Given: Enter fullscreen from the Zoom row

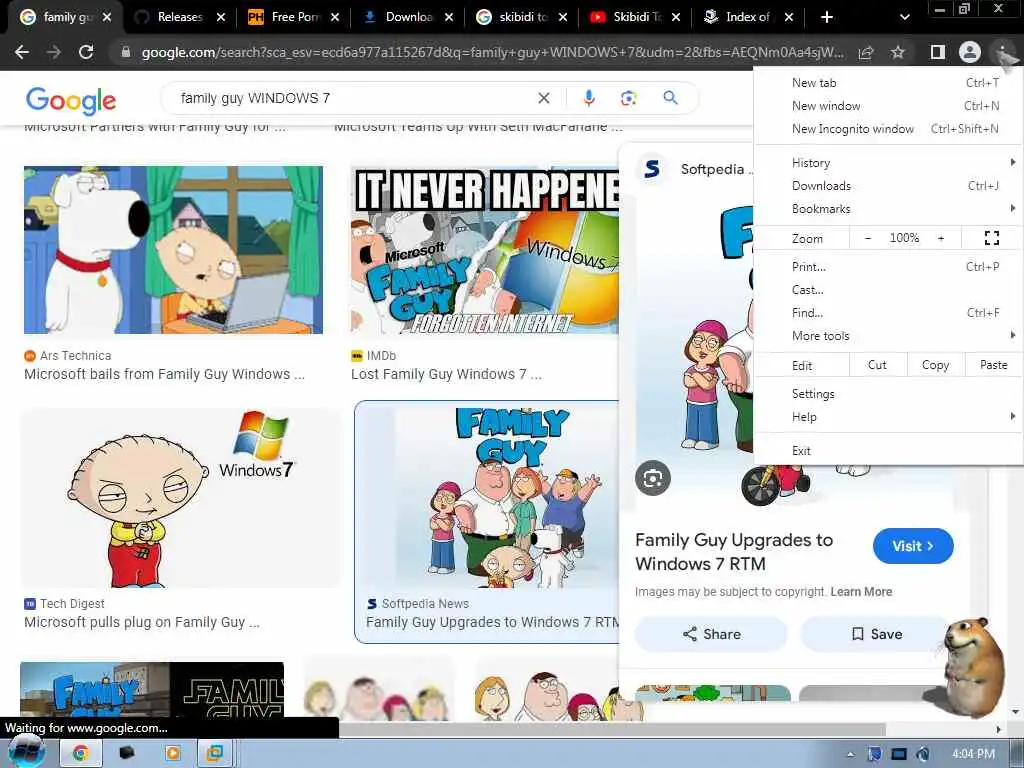Looking at the screenshot, I should coord(991,238).
